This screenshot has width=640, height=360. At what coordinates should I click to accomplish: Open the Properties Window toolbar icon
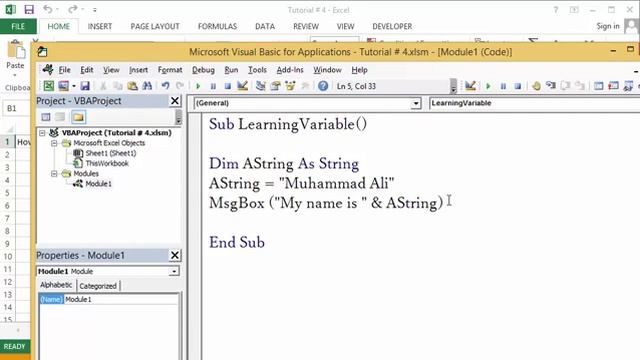click(x=276, y=86)
